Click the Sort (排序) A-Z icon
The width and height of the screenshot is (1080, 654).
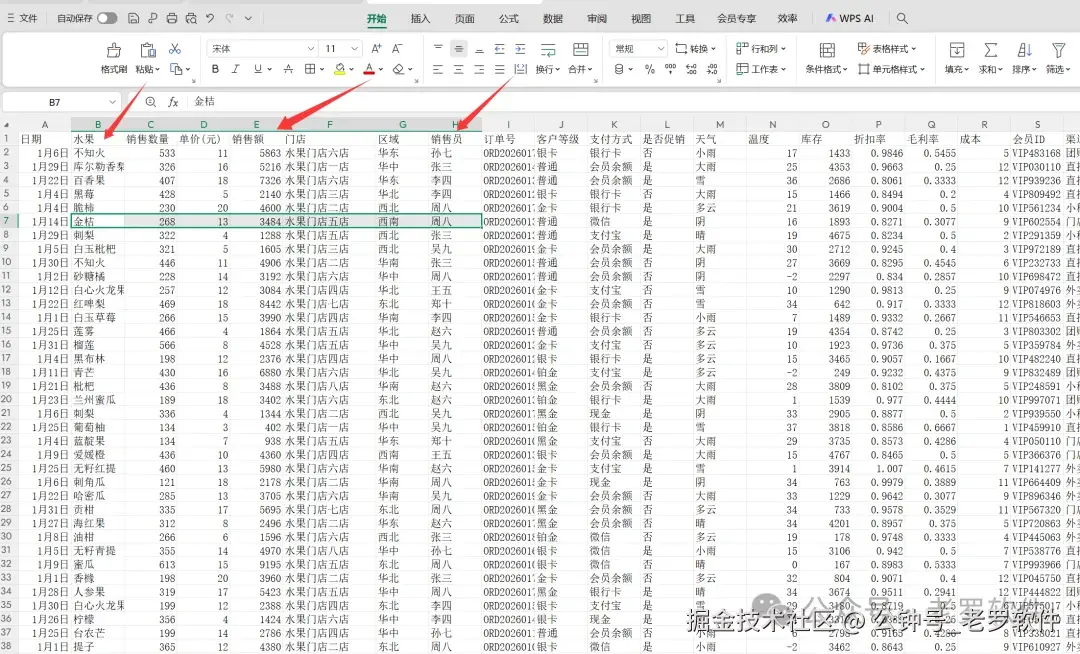pyautogui.click(x=1024, y=50)
